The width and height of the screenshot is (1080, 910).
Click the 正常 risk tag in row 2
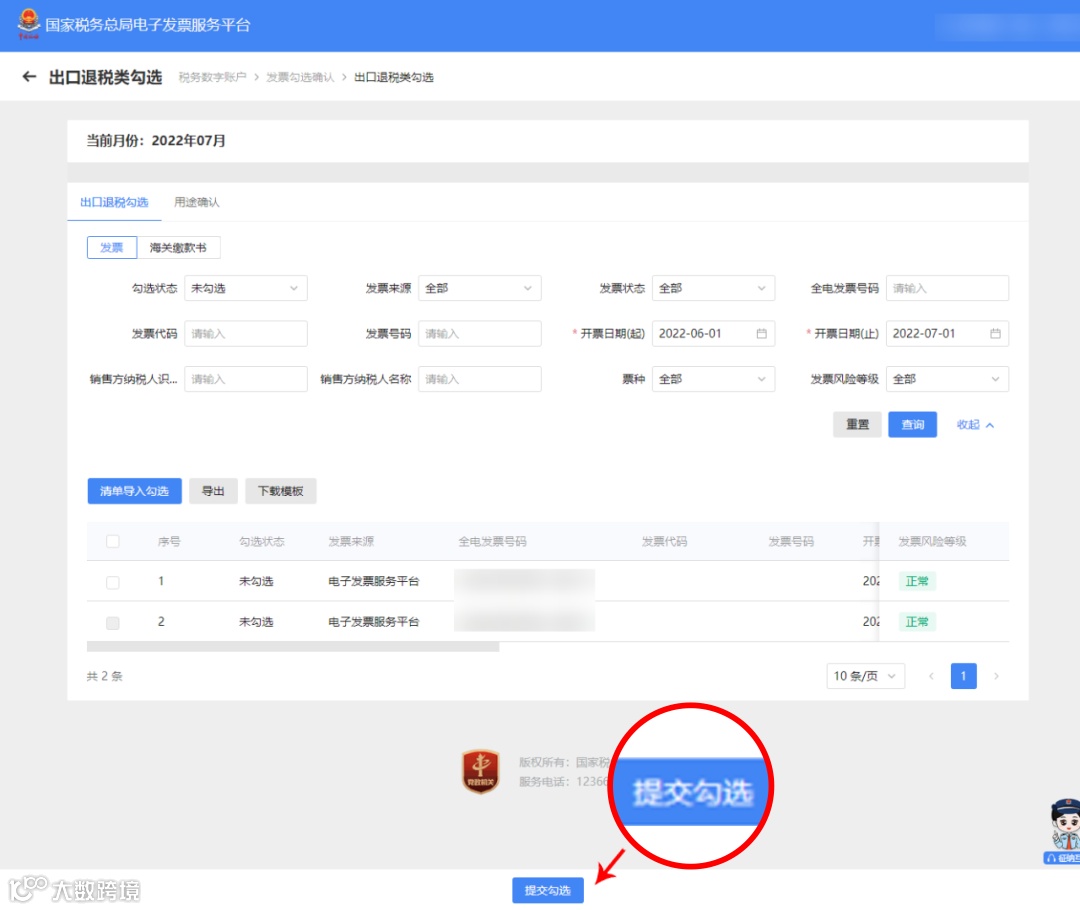click(x=917, y=622)
